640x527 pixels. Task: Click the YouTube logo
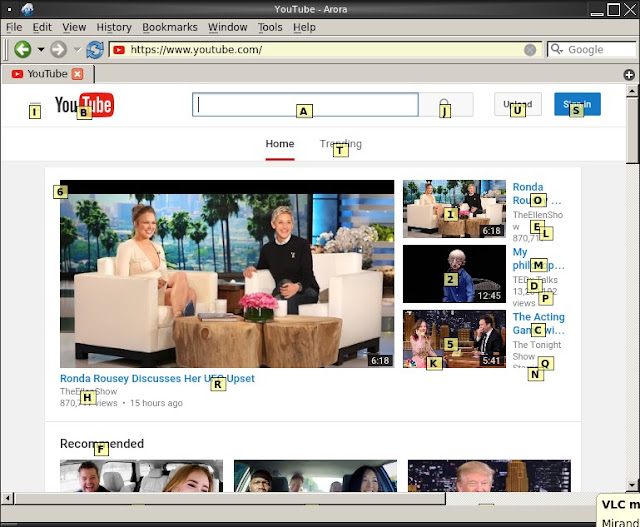(84, 105)
